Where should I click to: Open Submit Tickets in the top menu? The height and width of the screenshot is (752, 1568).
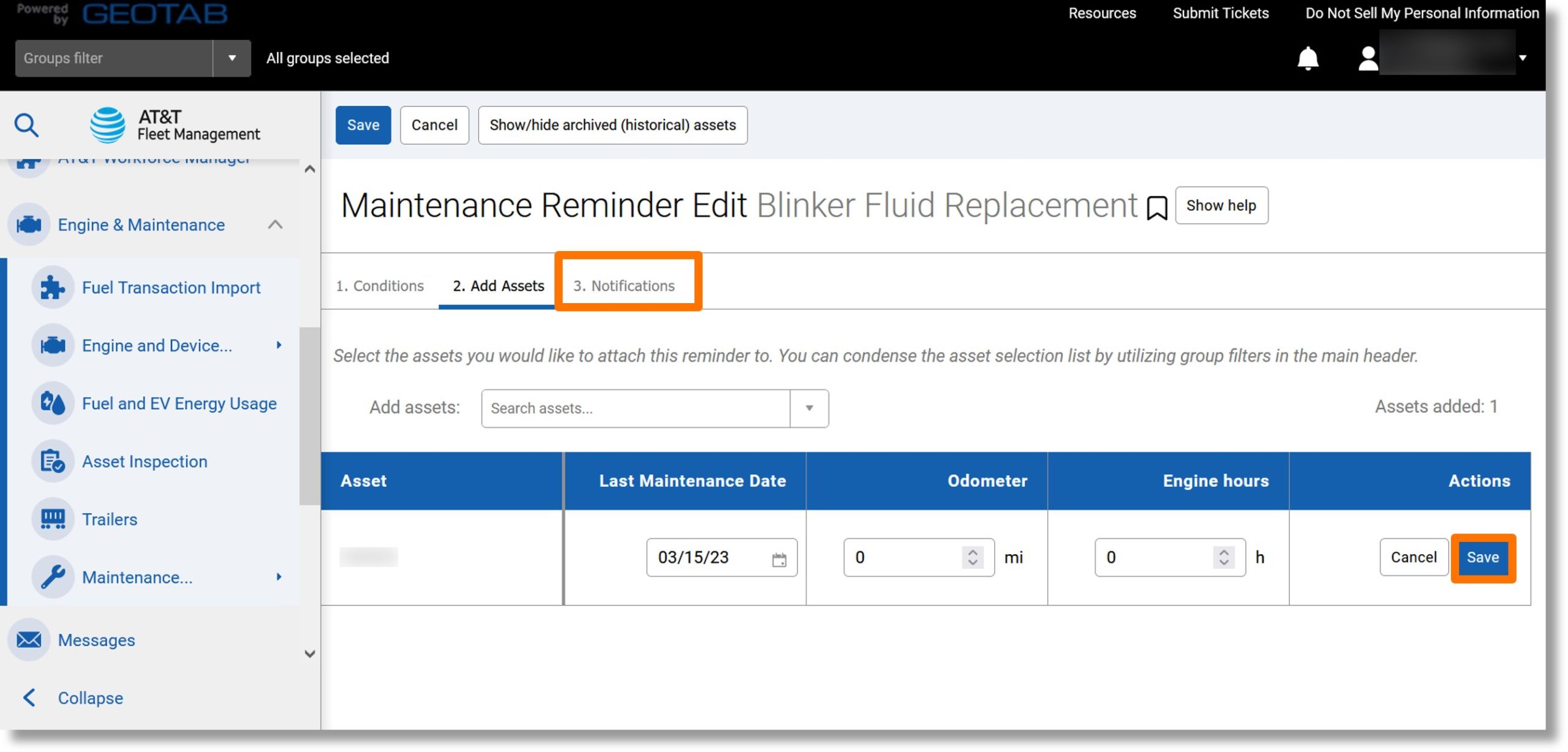click(1220, 13)
